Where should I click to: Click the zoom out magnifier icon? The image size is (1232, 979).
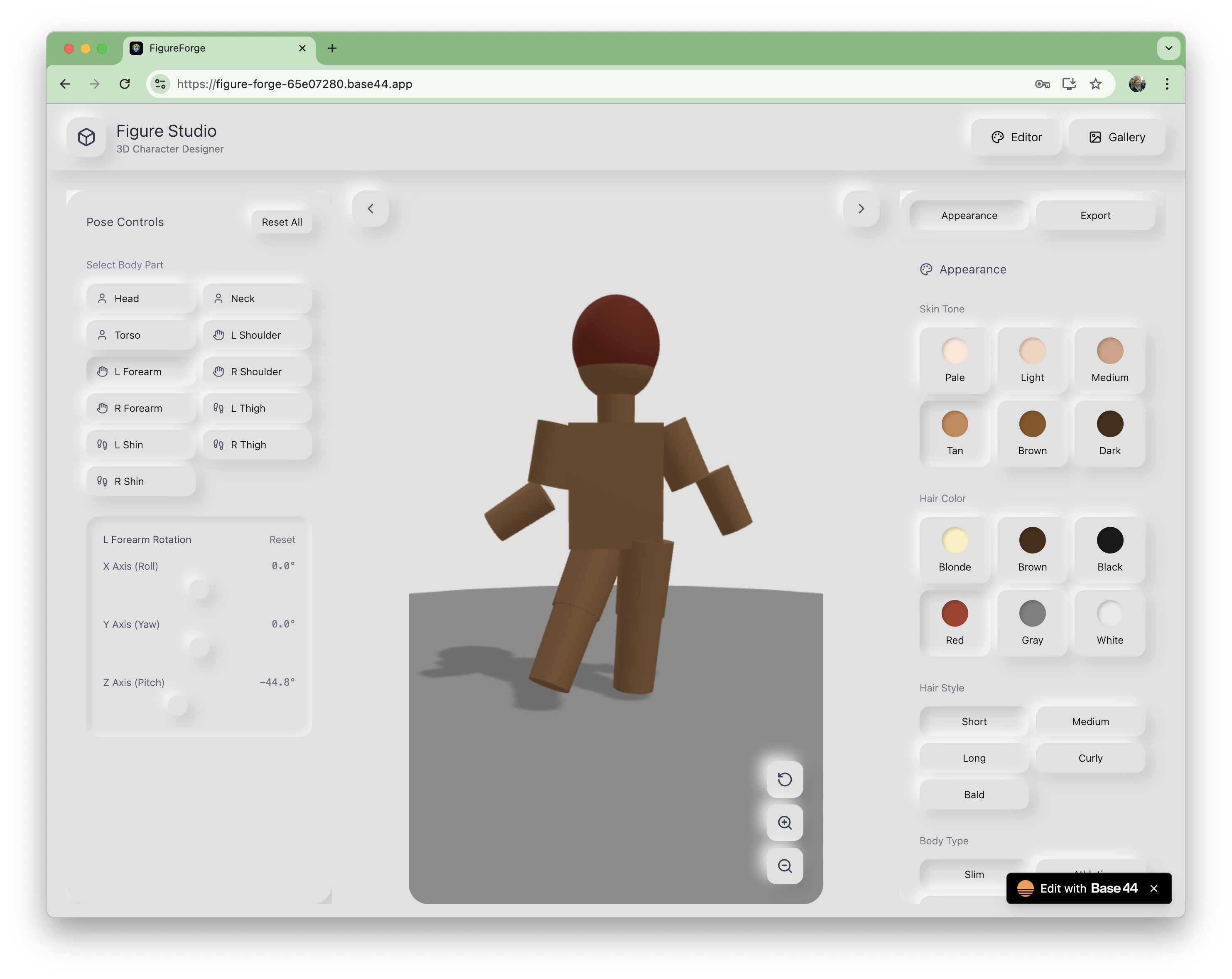[x=785, y=866]
